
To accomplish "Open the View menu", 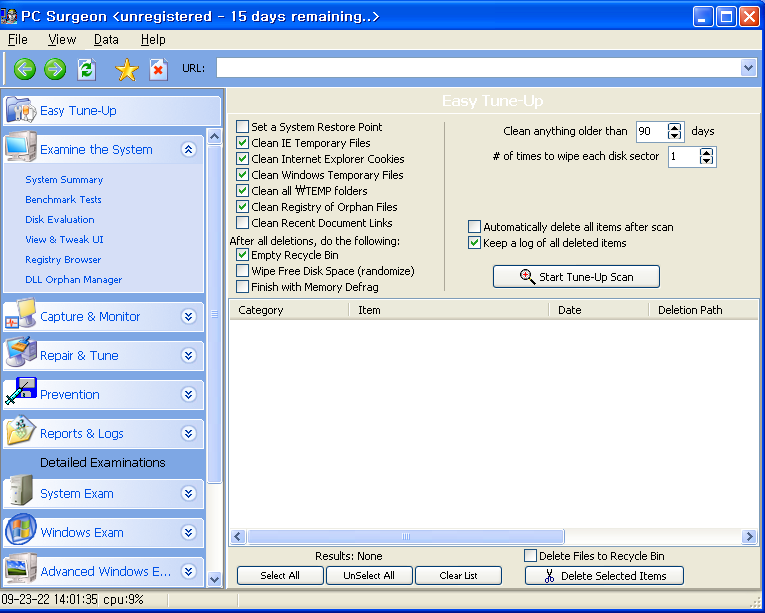I will [62, 40].
